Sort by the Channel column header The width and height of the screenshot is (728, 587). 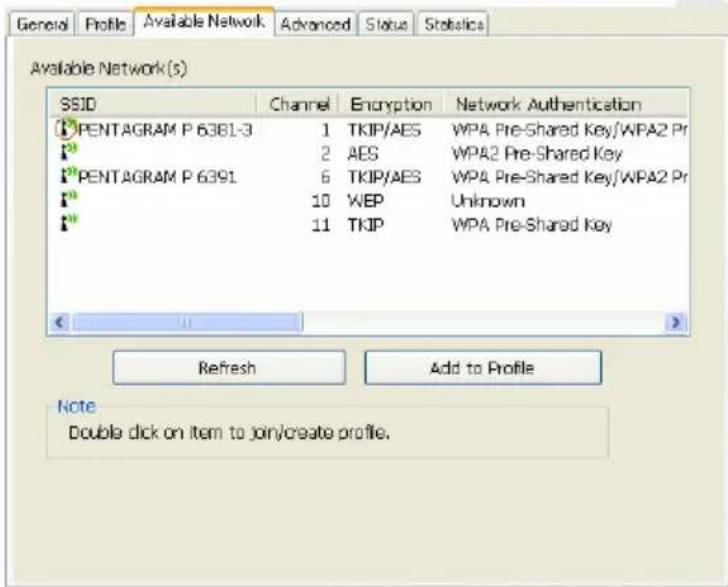coord(298,104)
